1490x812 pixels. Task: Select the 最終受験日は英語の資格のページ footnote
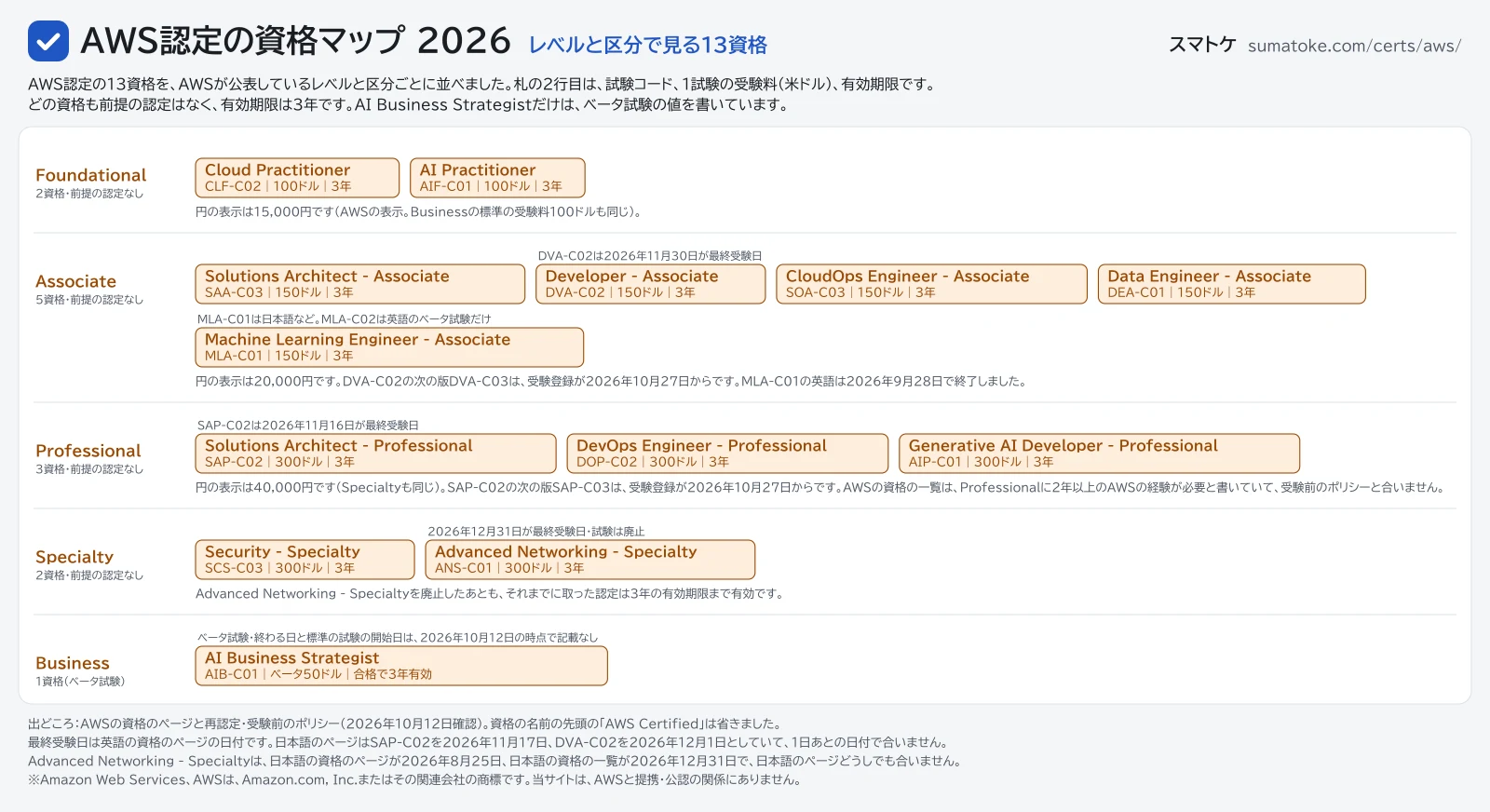tap(488, 742)
